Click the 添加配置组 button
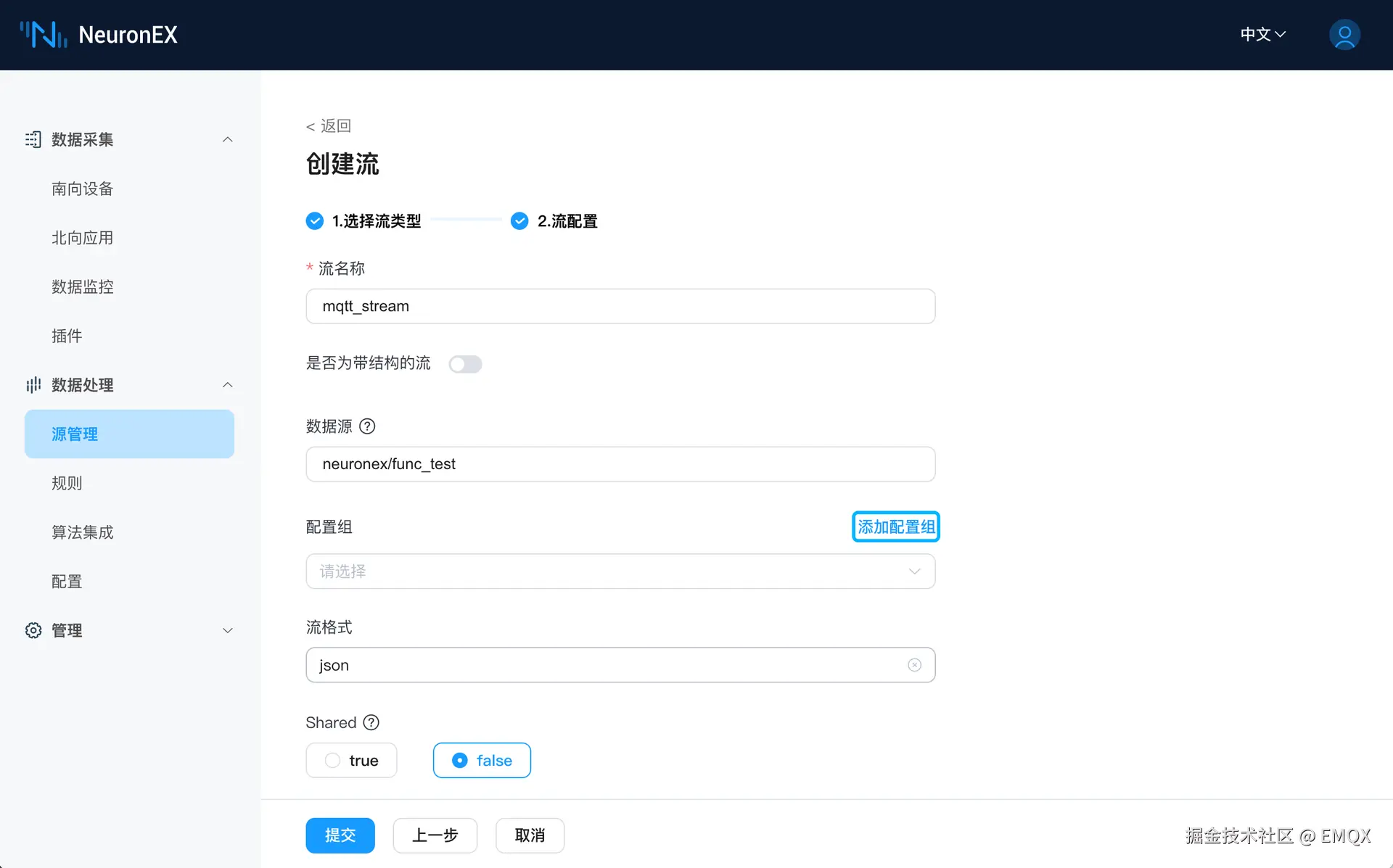Image resolution: width=1393 pixels, height=868 pixels. coord(896,526)
